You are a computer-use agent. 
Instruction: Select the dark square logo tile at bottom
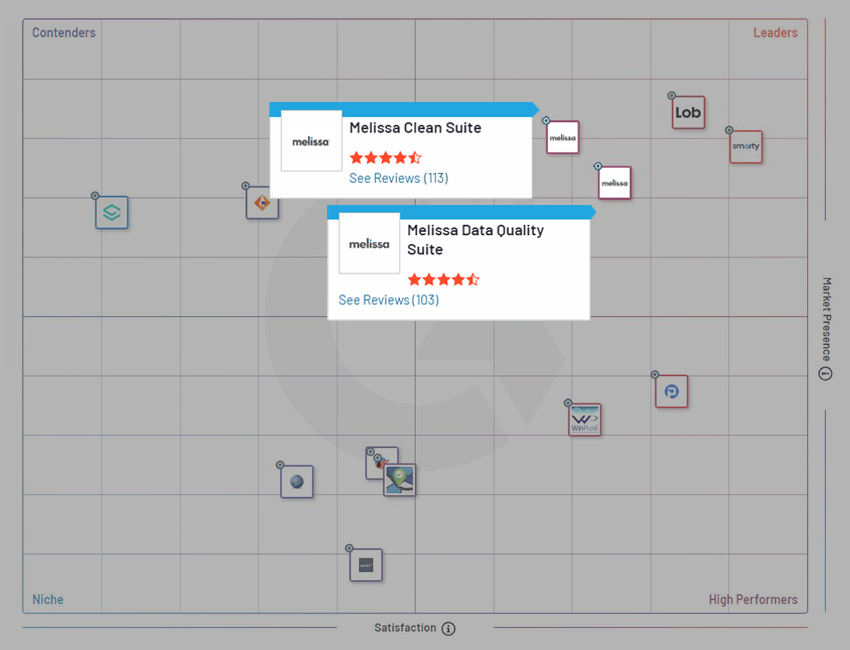[366, 565]
